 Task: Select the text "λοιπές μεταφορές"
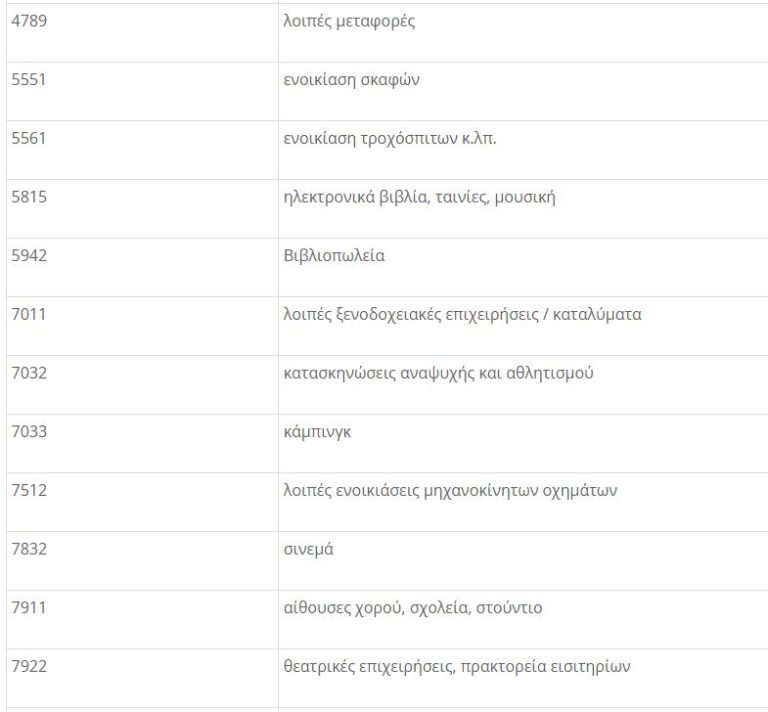[348, 21]
